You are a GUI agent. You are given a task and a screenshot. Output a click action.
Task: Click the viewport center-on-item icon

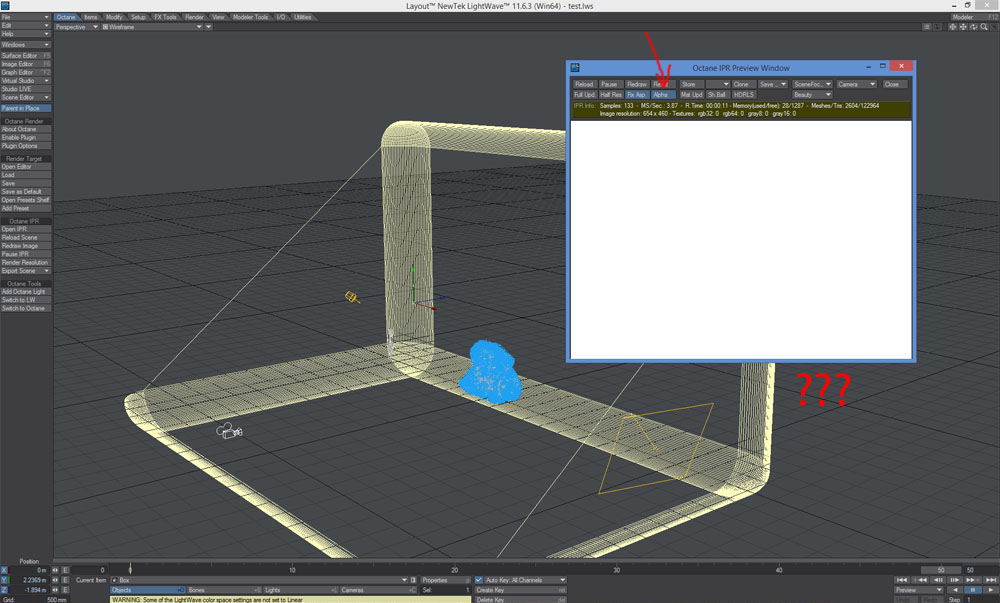point(952,27)
